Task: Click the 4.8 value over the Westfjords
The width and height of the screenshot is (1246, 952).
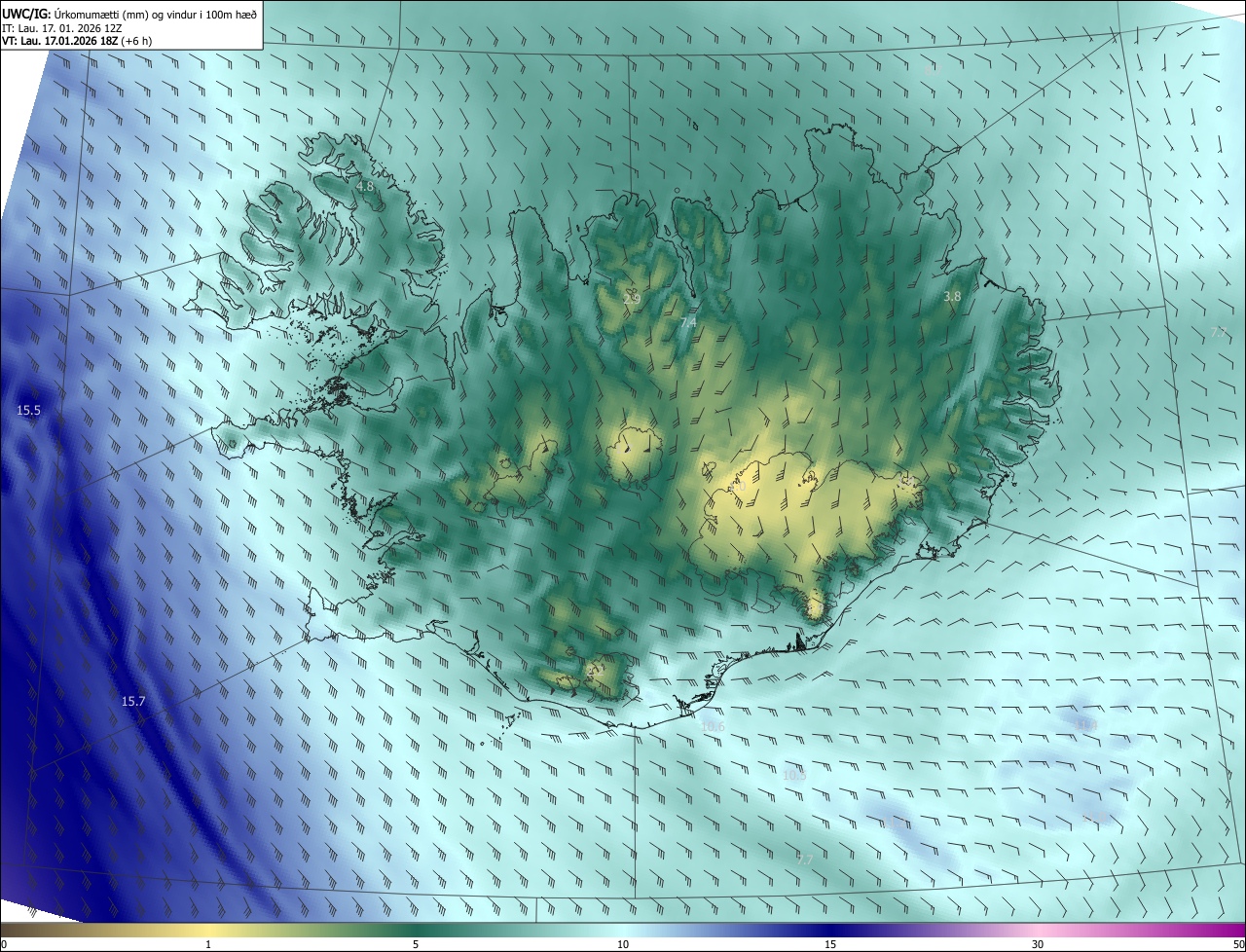Action: point(364,185)
